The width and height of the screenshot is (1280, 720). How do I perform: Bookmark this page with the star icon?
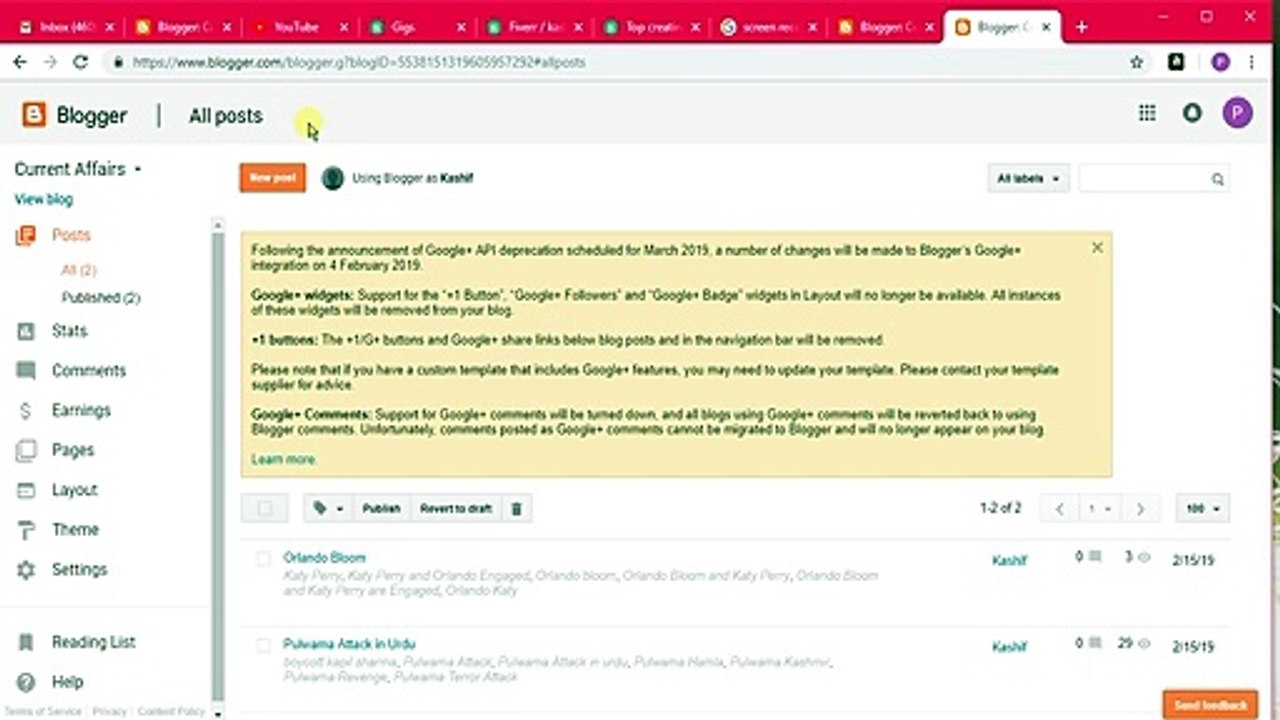click(x=1136, y=62)
